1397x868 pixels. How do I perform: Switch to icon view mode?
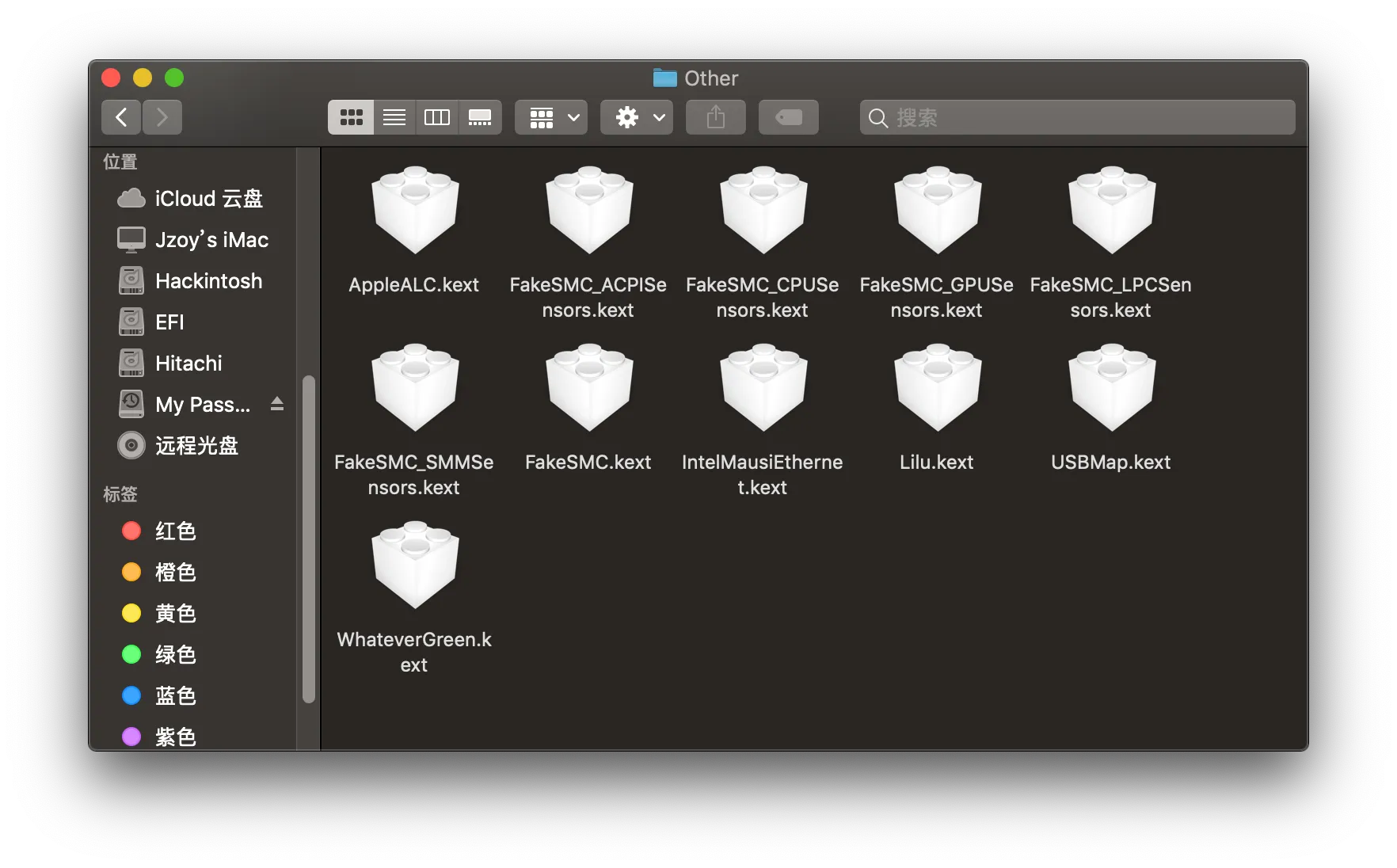[x=351, y=117]
